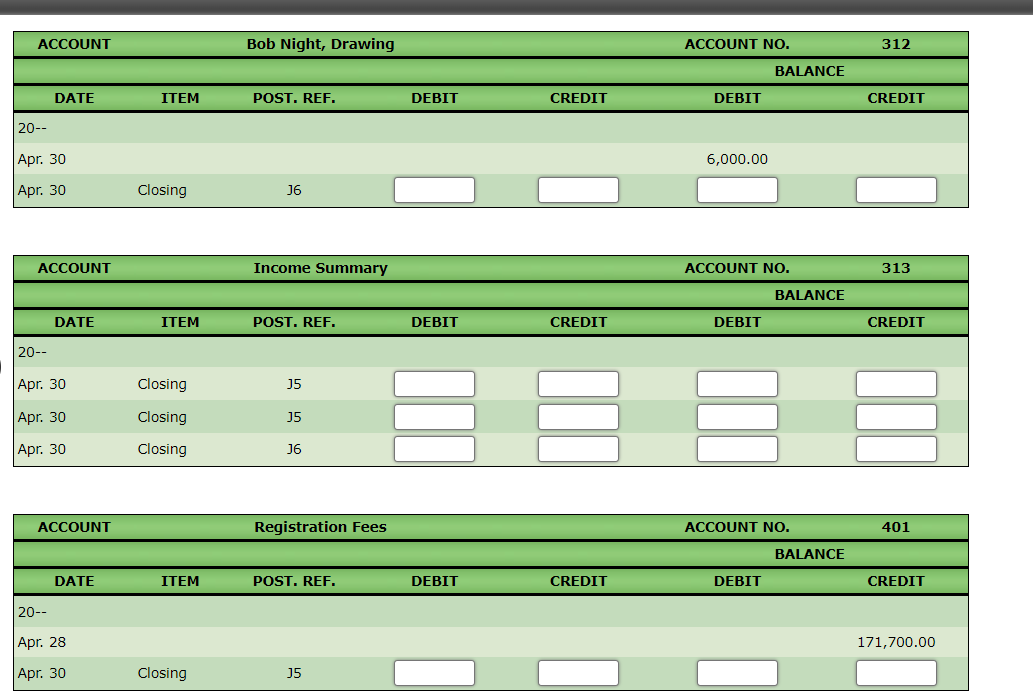Select Balance Debit field in second Income Summary row
The image size is (1033, 693).
[737, 417]
